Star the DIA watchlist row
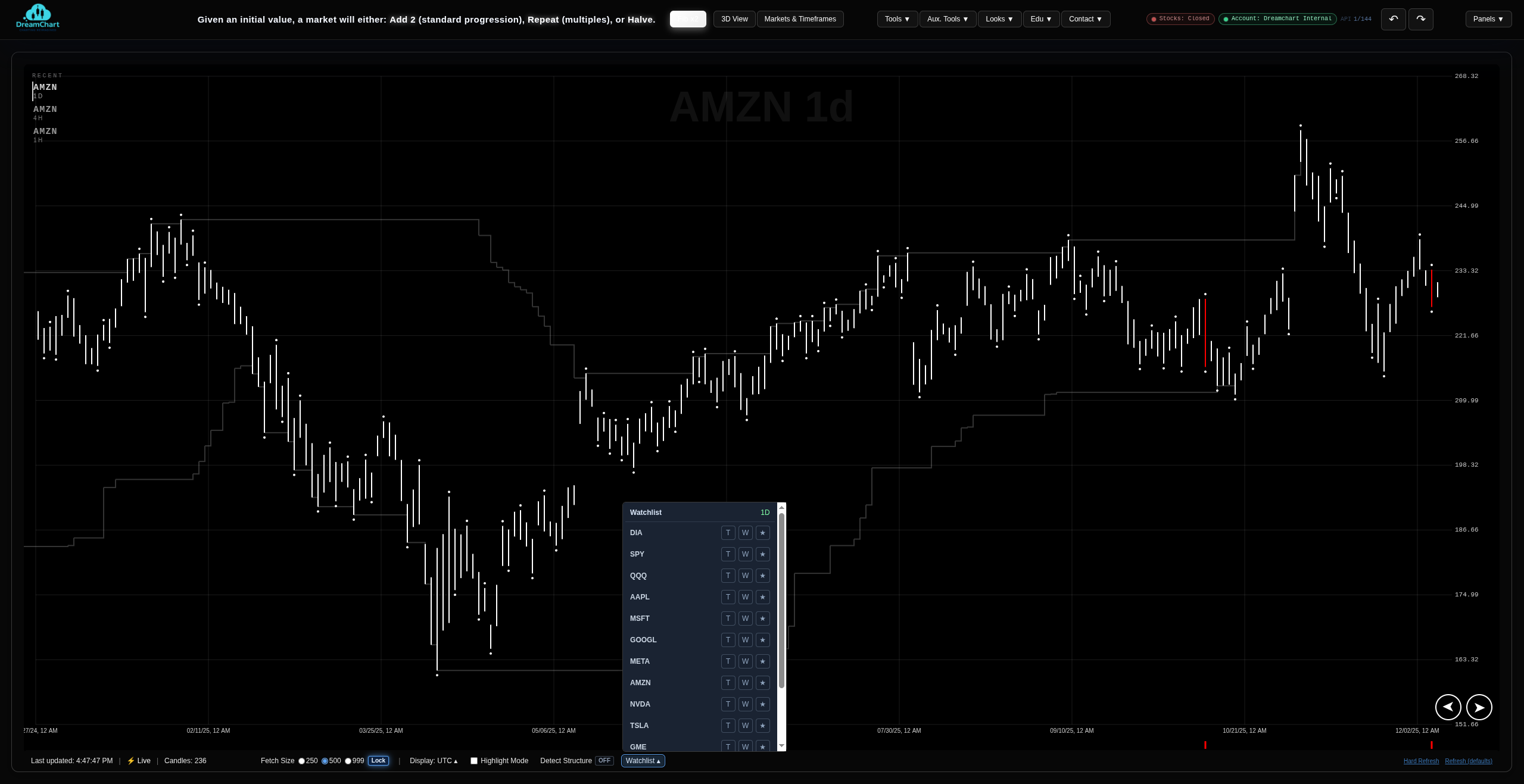 (x=762, y=533)
